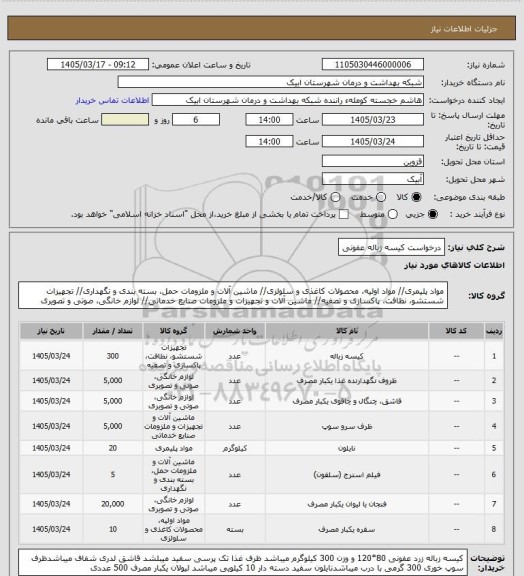The image size is (524, 576).
Task: Click the delivery city field آبیک
Action: click(373, 179)
